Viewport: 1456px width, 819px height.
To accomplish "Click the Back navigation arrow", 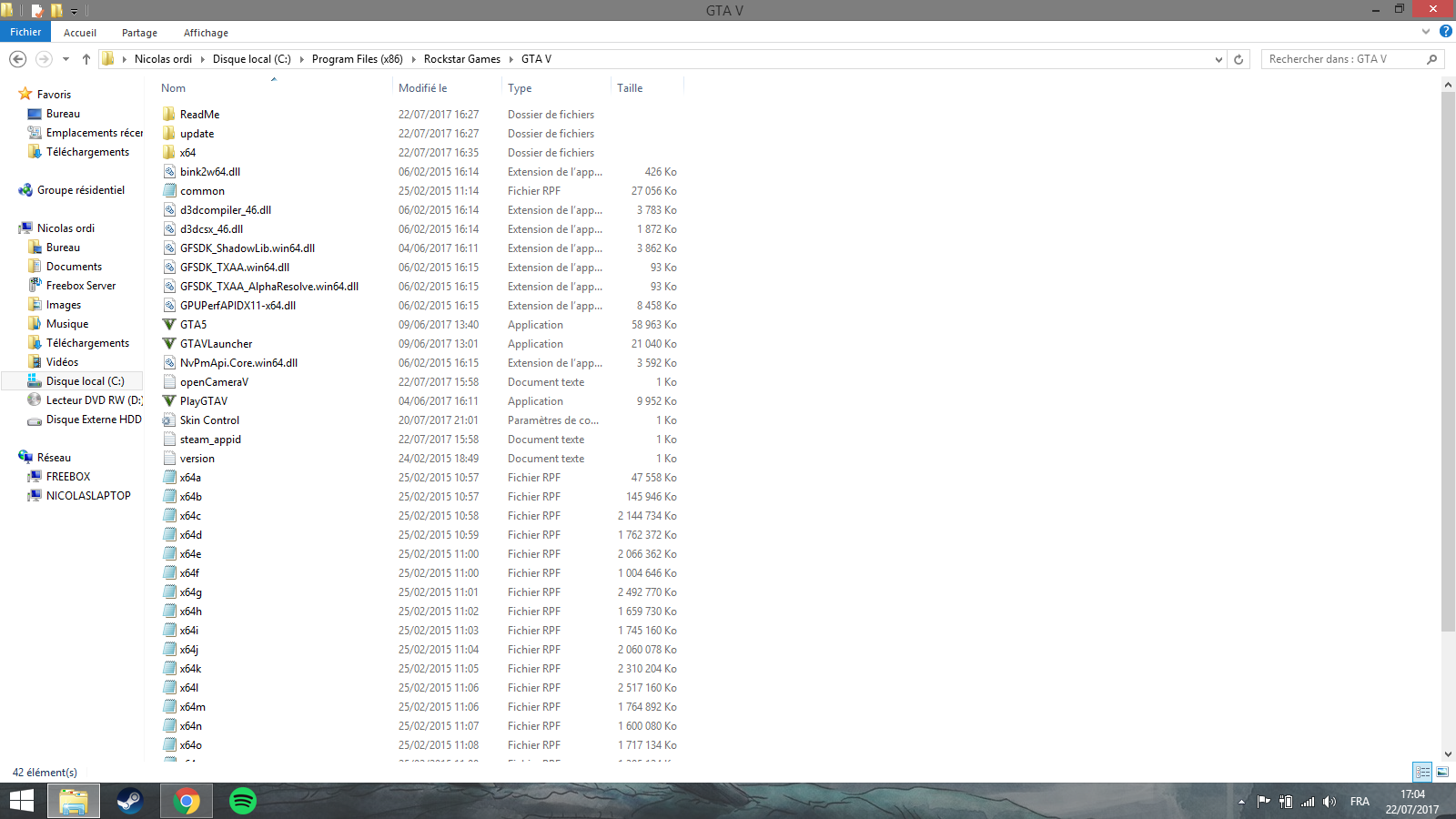I will tap(17, 59).
